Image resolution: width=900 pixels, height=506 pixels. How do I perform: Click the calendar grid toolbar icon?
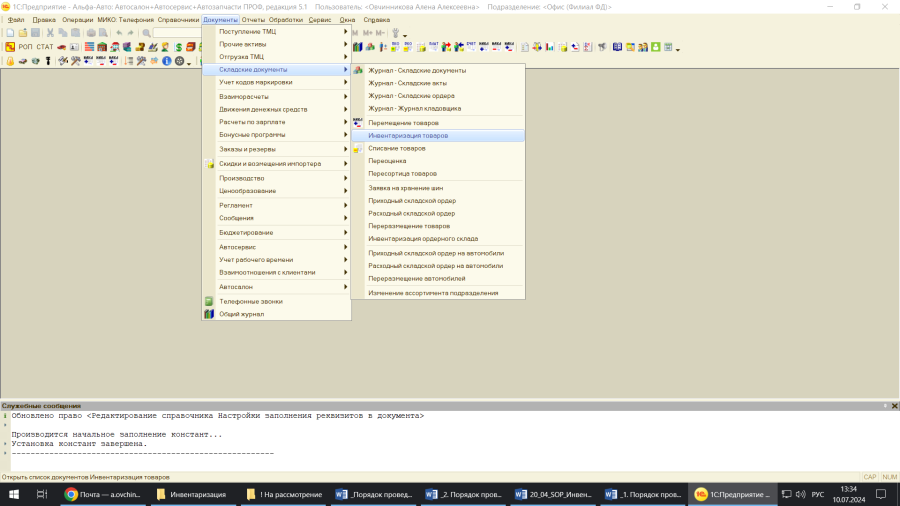(668, 47)
